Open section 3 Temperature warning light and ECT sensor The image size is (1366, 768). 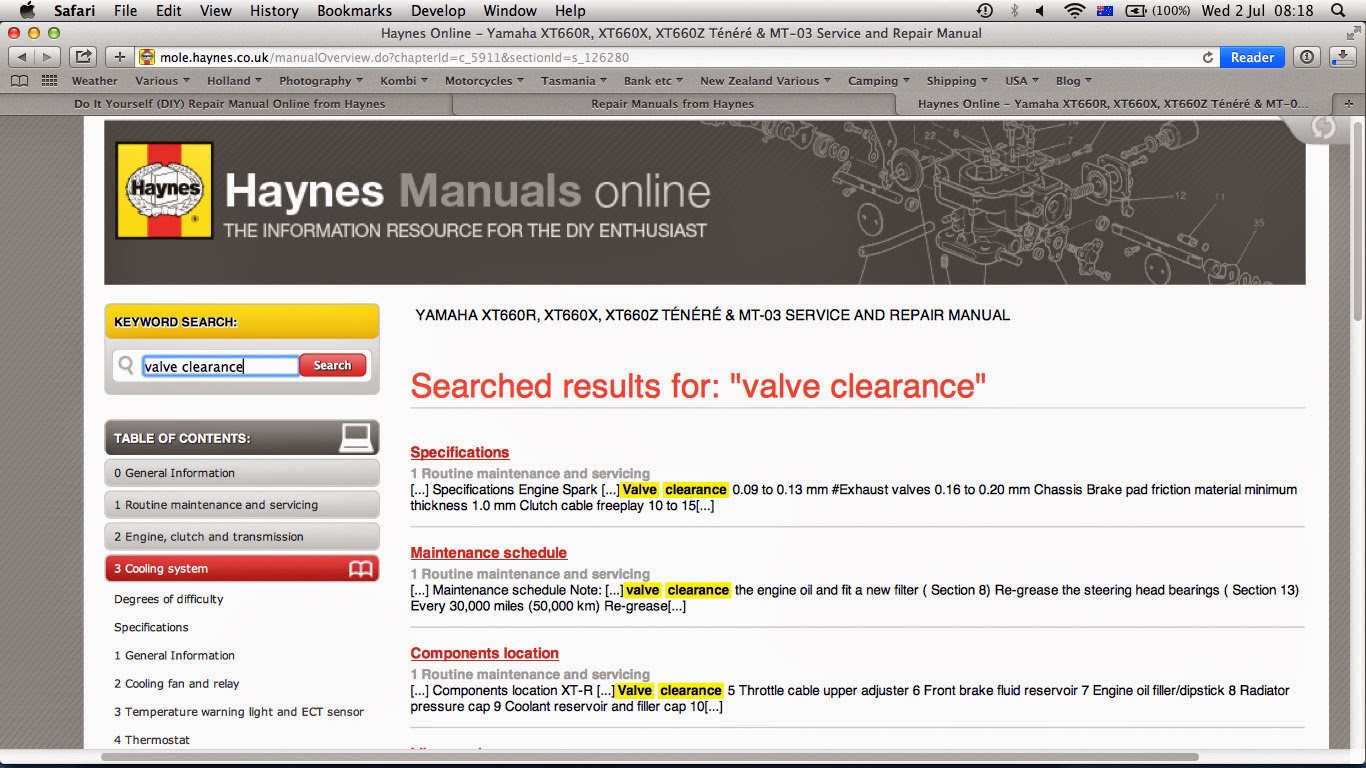point(239,712)
